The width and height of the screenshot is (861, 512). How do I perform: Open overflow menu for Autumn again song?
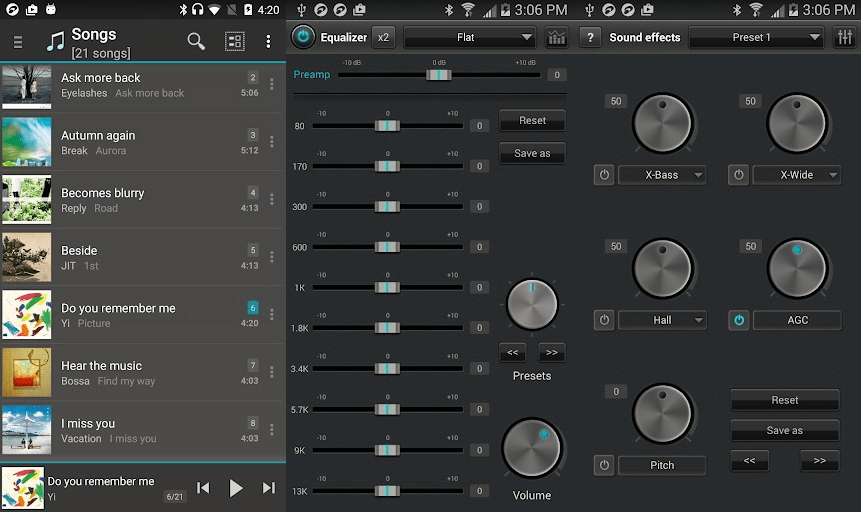click(x=271, y=142)
